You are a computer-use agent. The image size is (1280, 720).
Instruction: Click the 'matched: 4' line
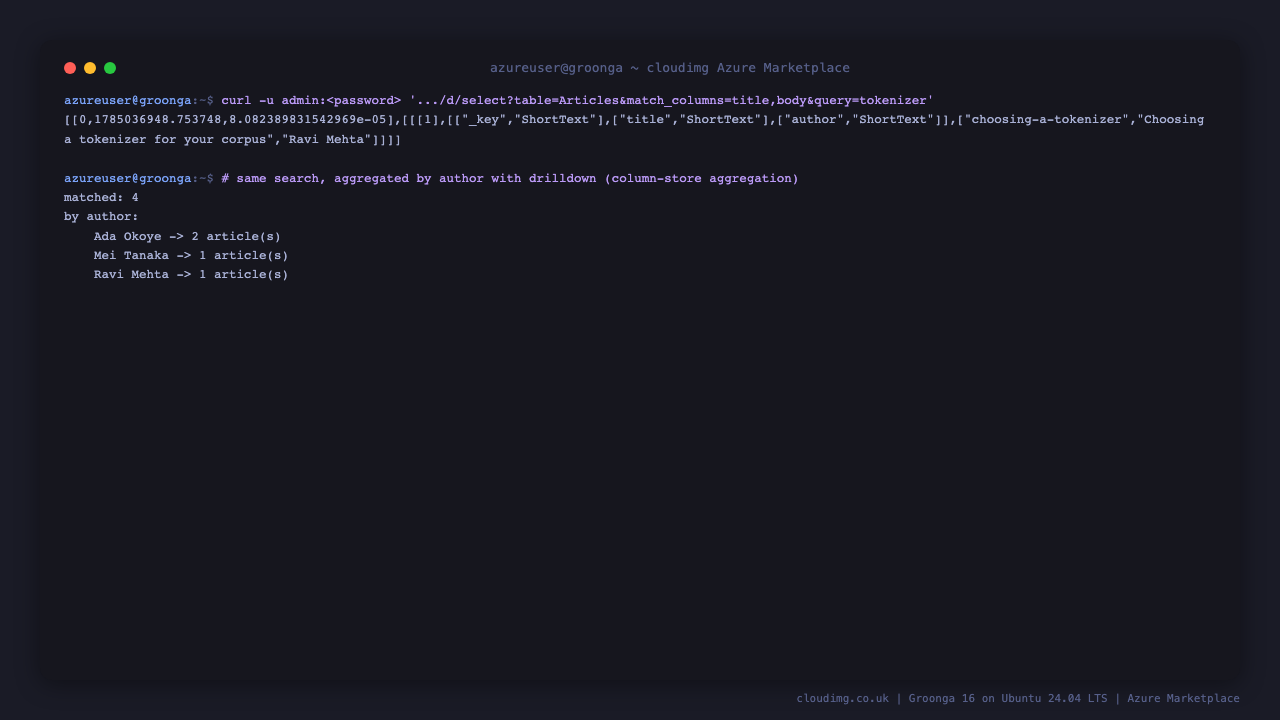[x=101, y=198]
